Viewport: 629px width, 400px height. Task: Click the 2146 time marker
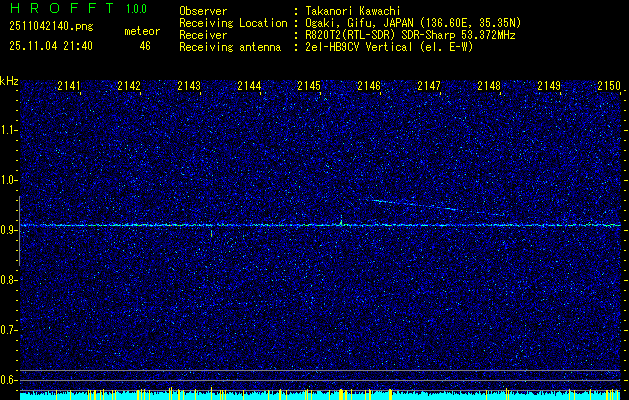[369, 85]
